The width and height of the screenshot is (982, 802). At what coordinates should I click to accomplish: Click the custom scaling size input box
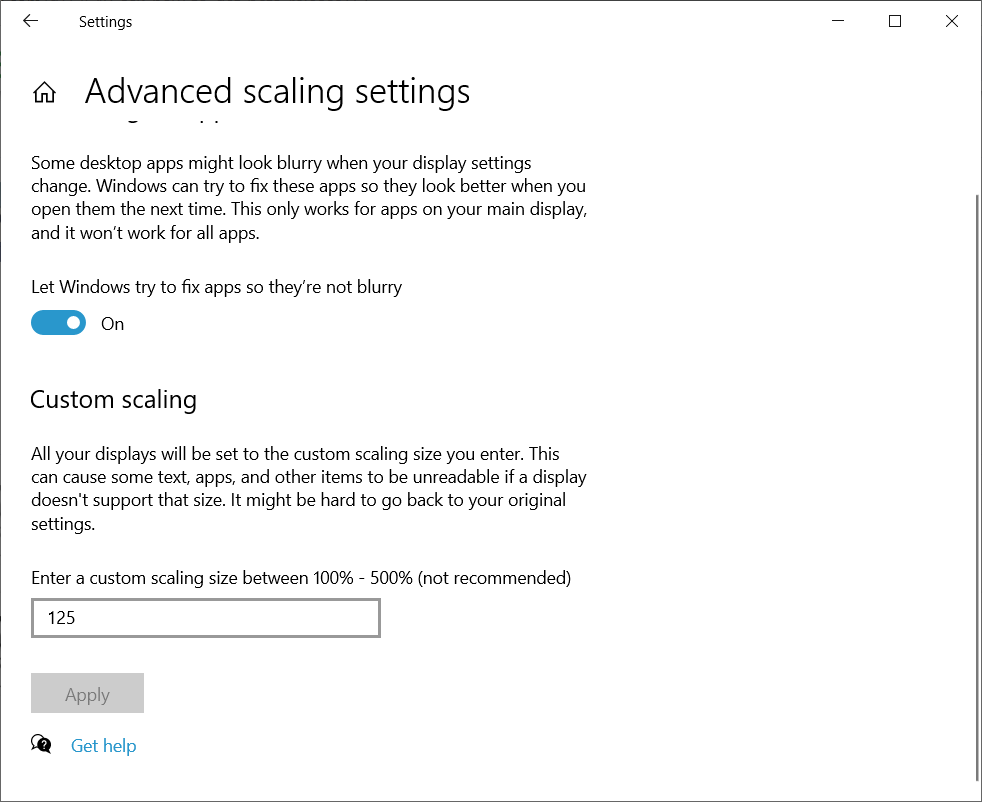pyautogui.click(x=206, y=618)
